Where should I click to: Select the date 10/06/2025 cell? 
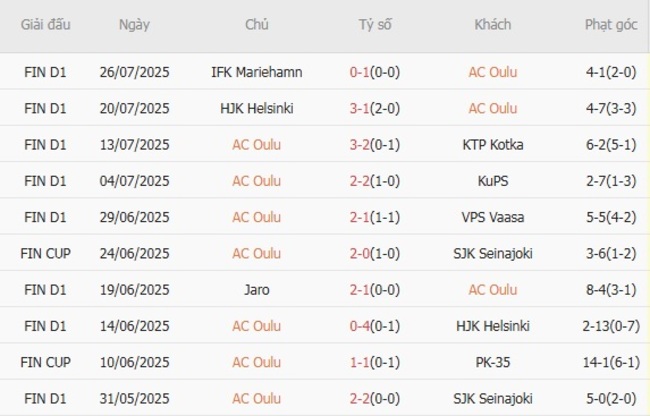coord(135,362)
